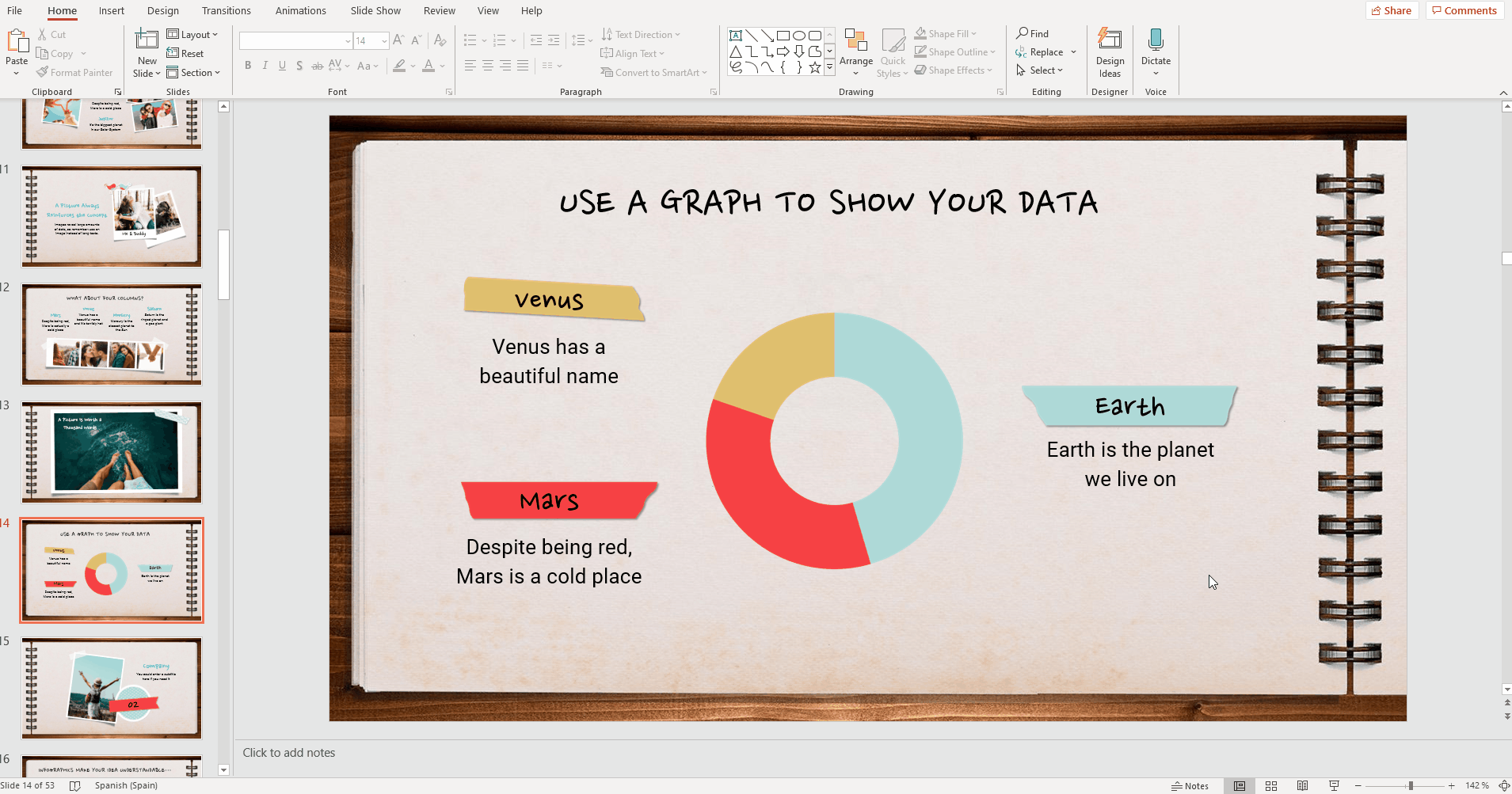The image size is (1512, 794).
Task: Toggle bold formatting
Action: [247, 65]
